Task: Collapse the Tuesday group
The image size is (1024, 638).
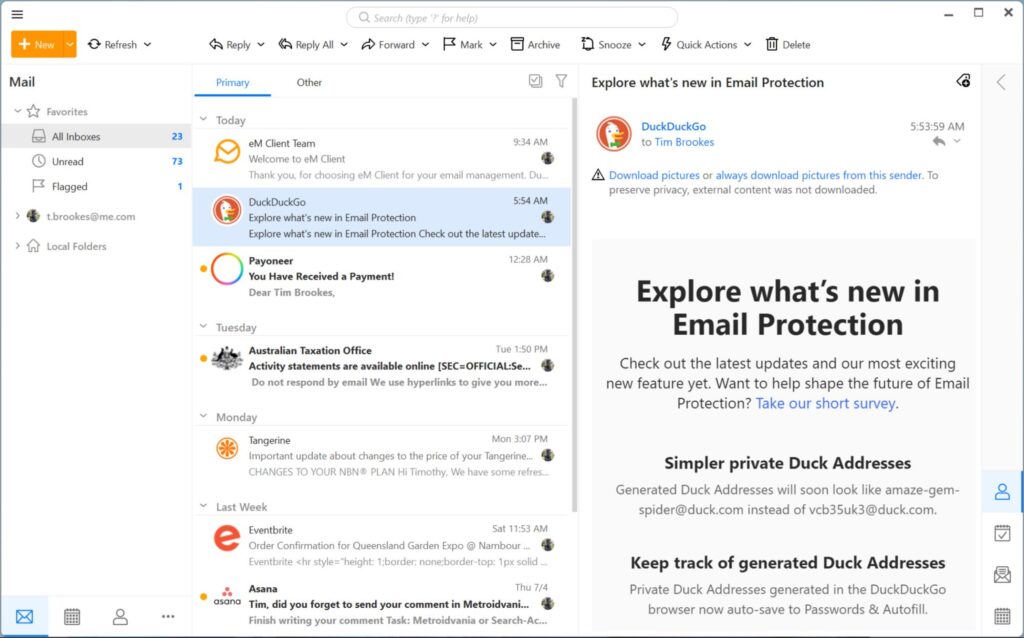Action: click(x=204, y=327)
